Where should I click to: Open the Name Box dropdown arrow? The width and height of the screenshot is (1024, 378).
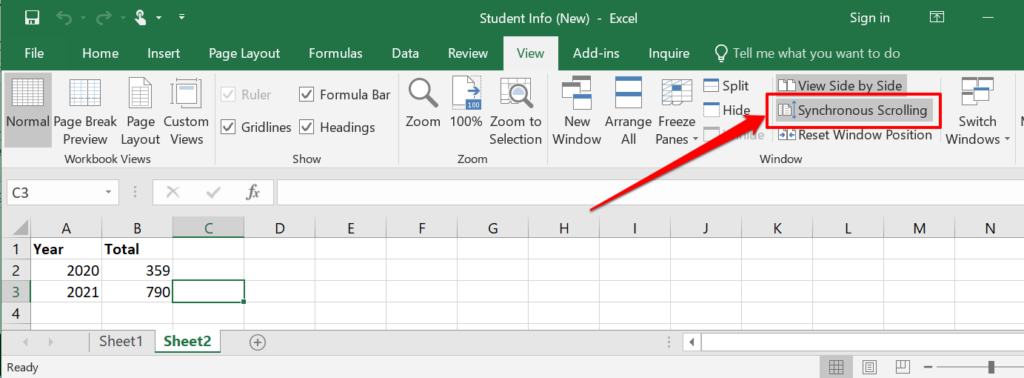[x=108, y=193]
